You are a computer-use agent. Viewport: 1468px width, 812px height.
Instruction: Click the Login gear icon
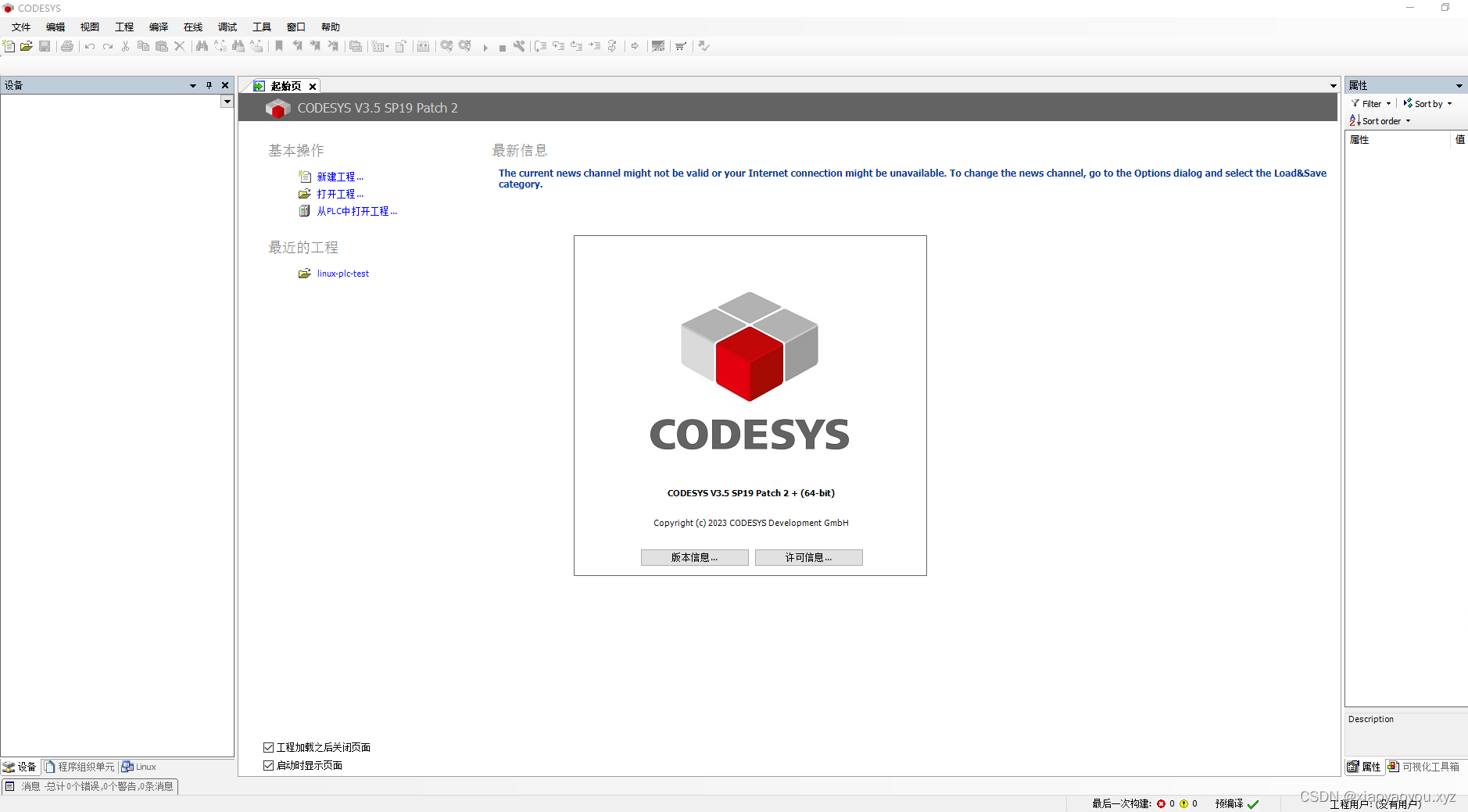[446, 46]
